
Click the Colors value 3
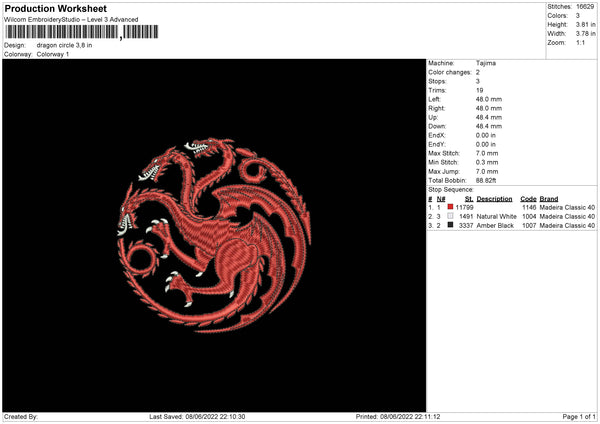click(578, 16)
